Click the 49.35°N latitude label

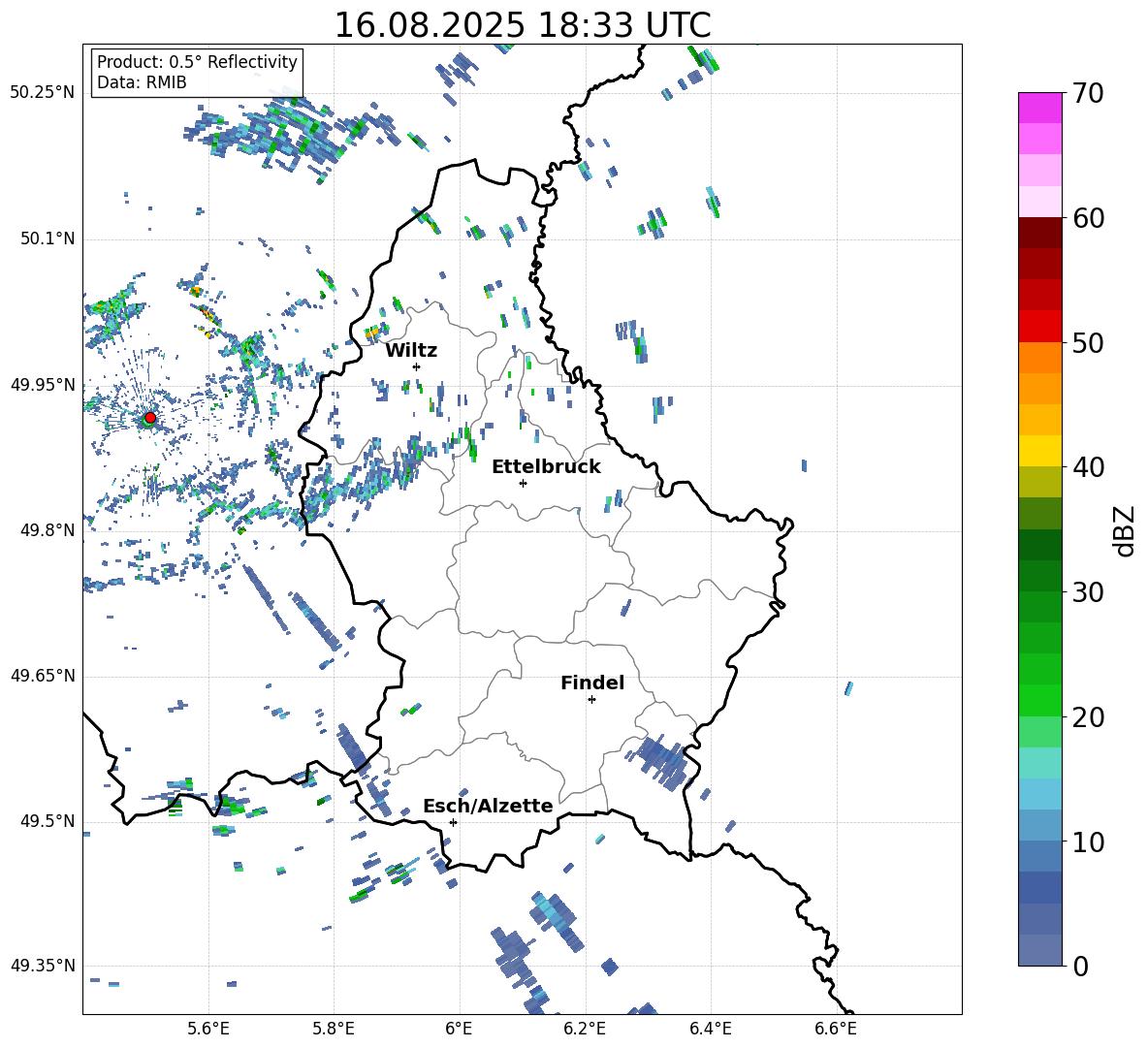point(43,966)
